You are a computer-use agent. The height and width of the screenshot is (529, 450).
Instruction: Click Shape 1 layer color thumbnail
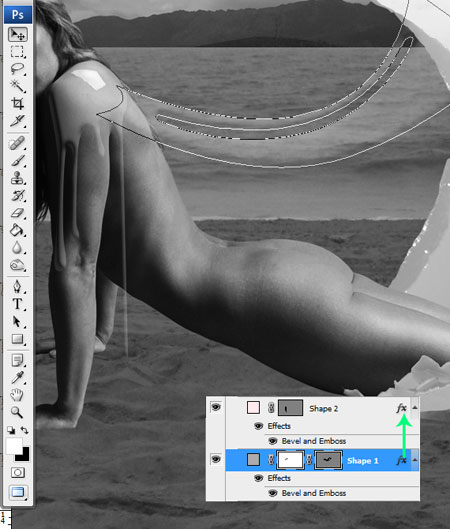pyautogui.click(x=253, y=460)
